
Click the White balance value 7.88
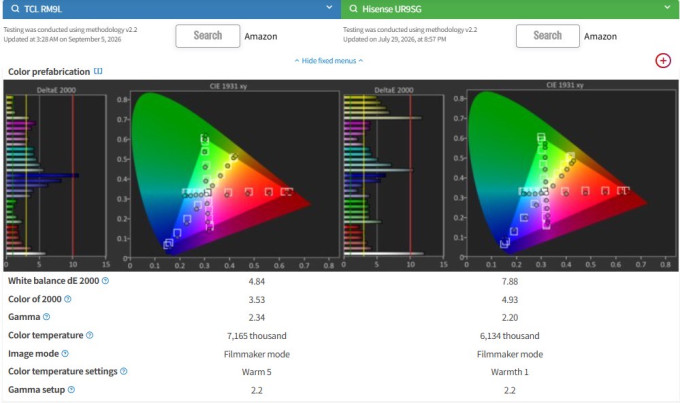pos(510,281)
